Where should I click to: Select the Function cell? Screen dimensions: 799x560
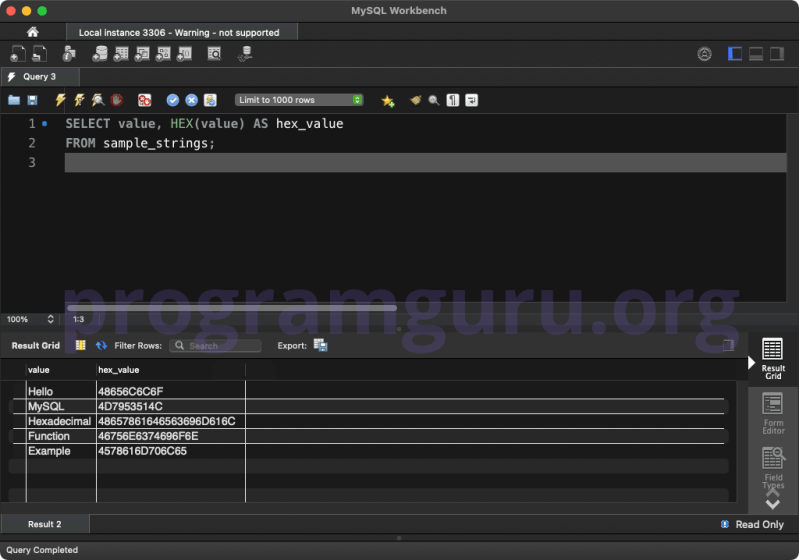[61, 436]
